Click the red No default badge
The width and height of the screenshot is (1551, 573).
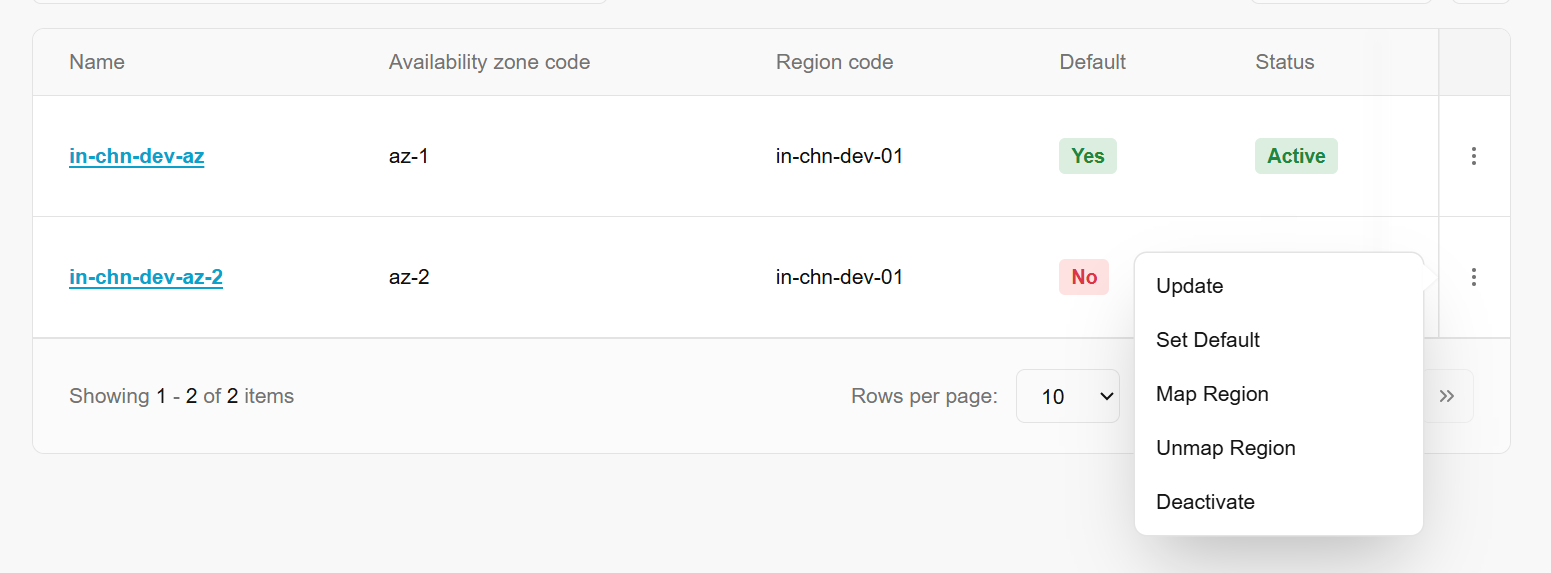[x=1084, y=277]
